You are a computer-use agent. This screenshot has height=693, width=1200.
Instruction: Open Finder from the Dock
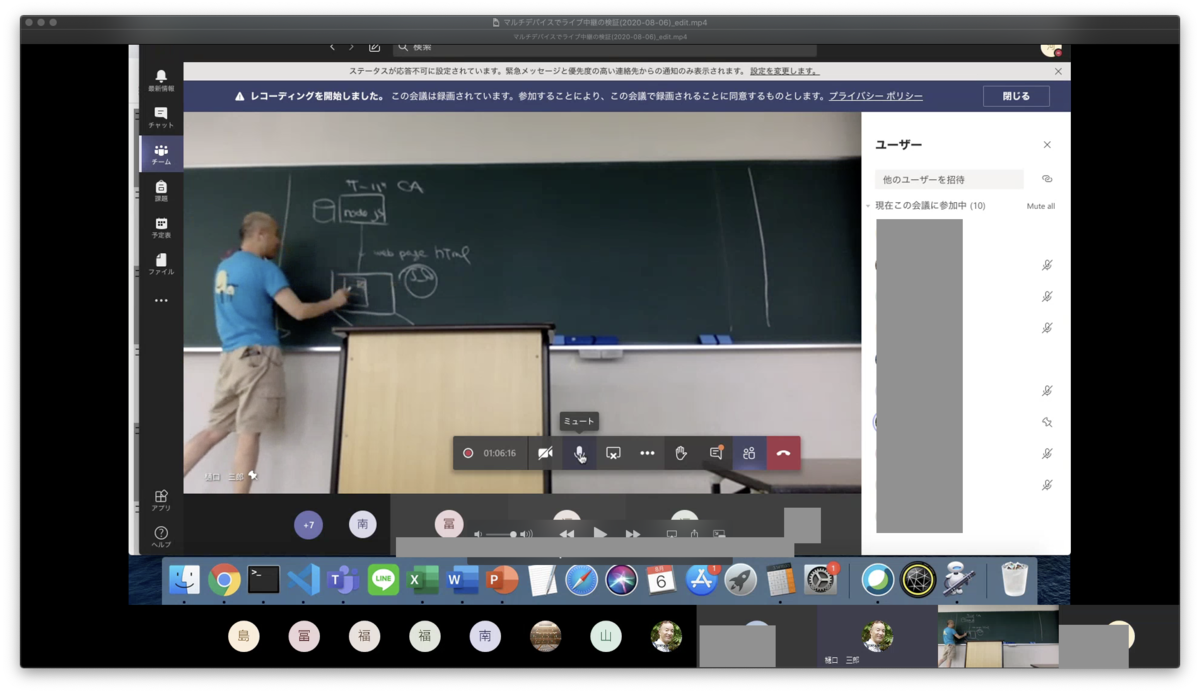click(184, 580)
